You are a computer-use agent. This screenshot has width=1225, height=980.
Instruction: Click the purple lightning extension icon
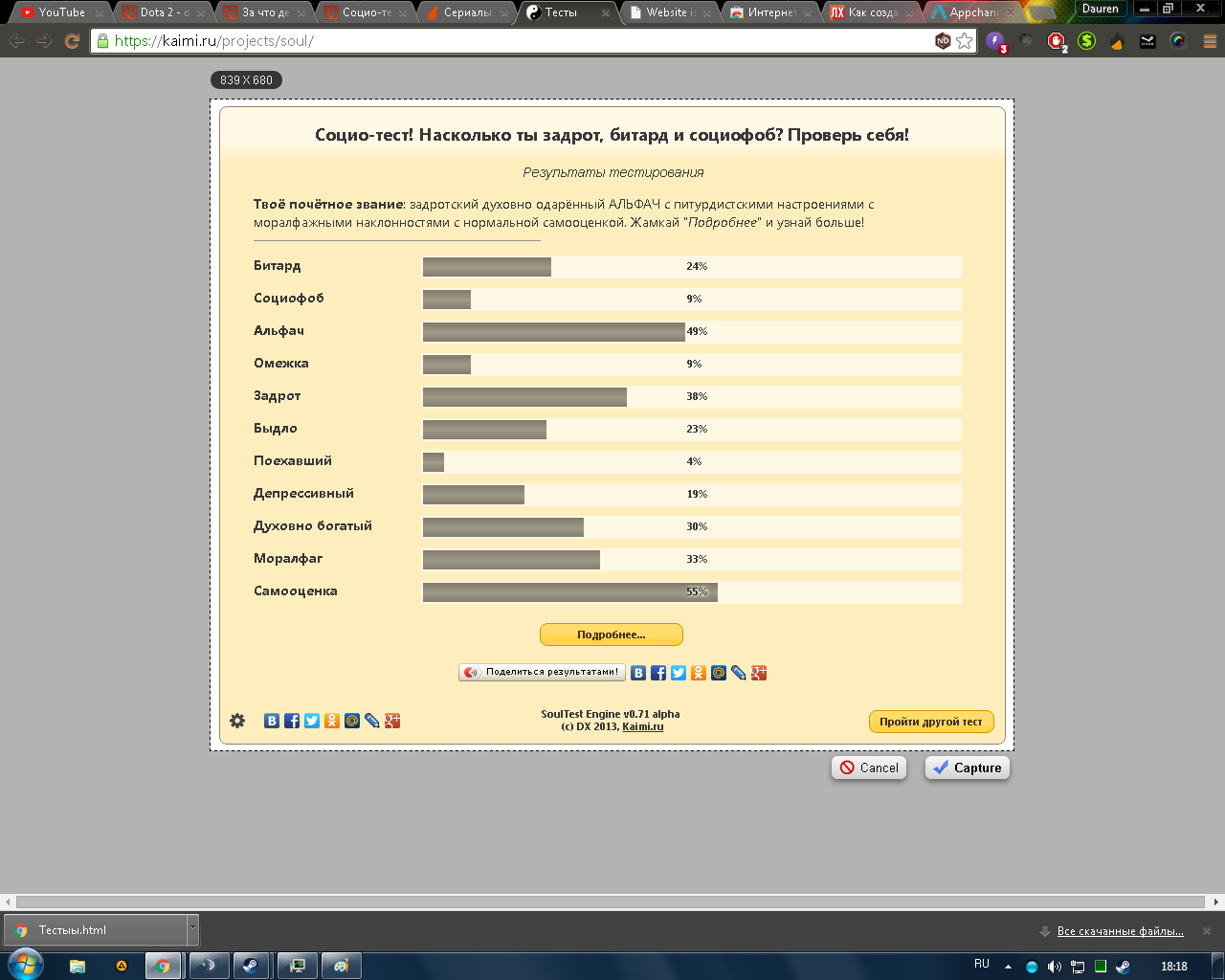coord(996,41)
